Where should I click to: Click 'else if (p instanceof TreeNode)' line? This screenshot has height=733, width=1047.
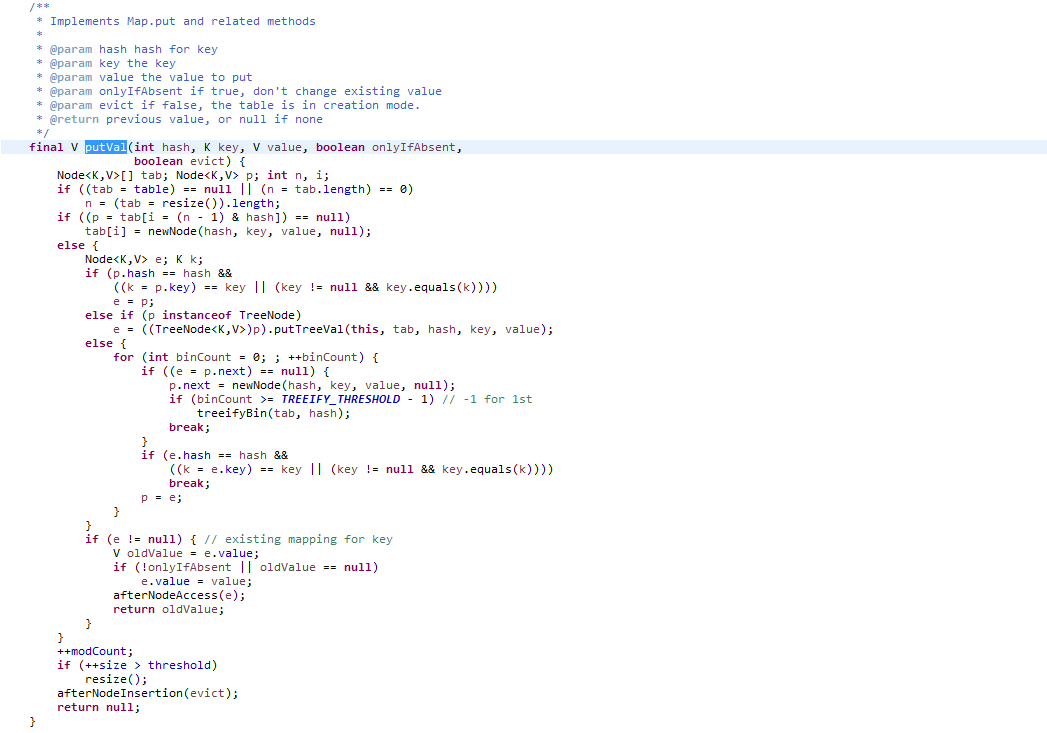[x=193, y=316]
